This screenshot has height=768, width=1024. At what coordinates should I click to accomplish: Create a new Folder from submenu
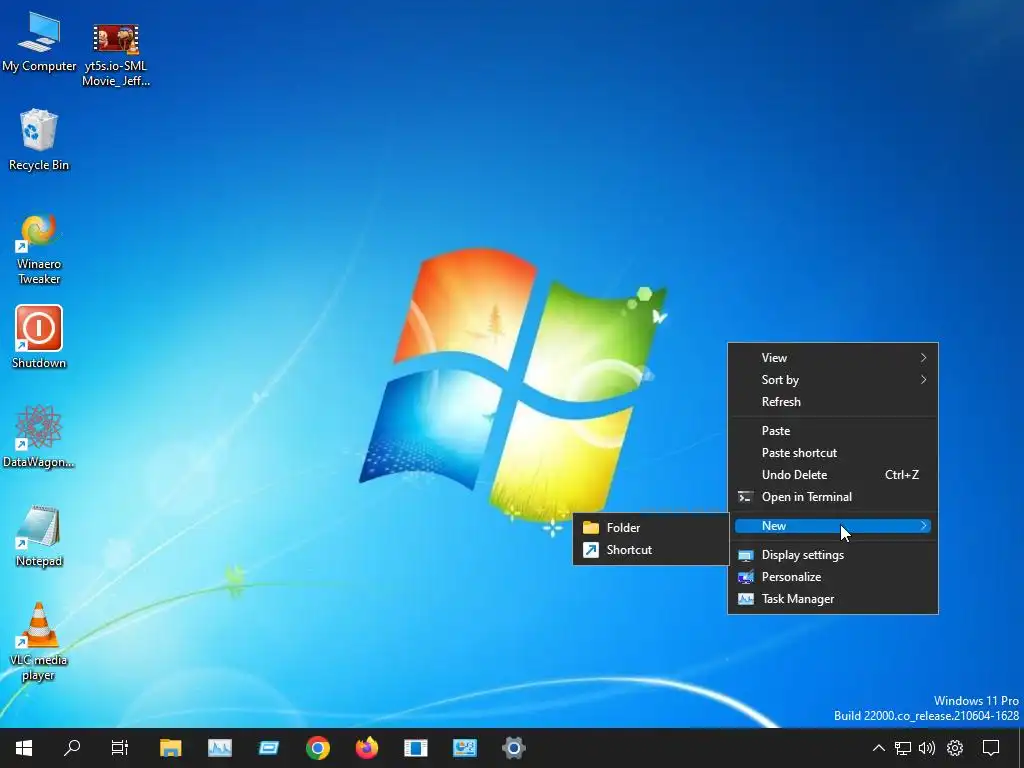click(x=650, y=528)
